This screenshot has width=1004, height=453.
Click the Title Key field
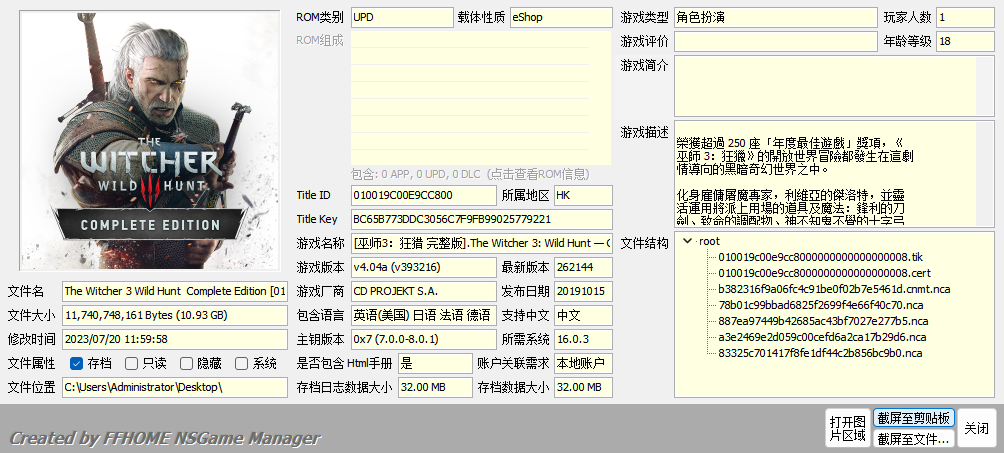pos(482,219)
